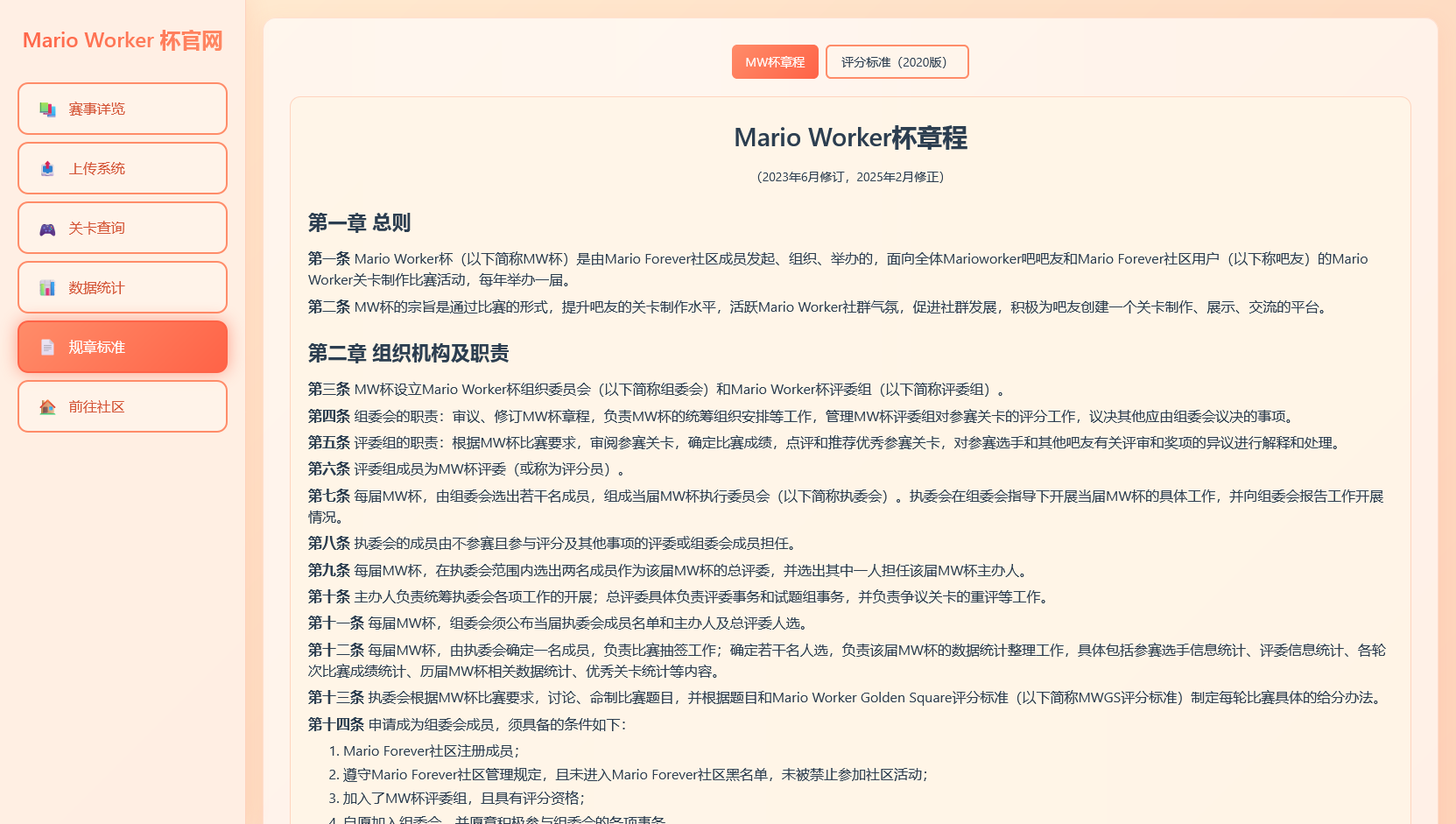1456x824 pixels.
Task: Go to 关卡查询 in the sidebar
Action: [x=123, y=228]
